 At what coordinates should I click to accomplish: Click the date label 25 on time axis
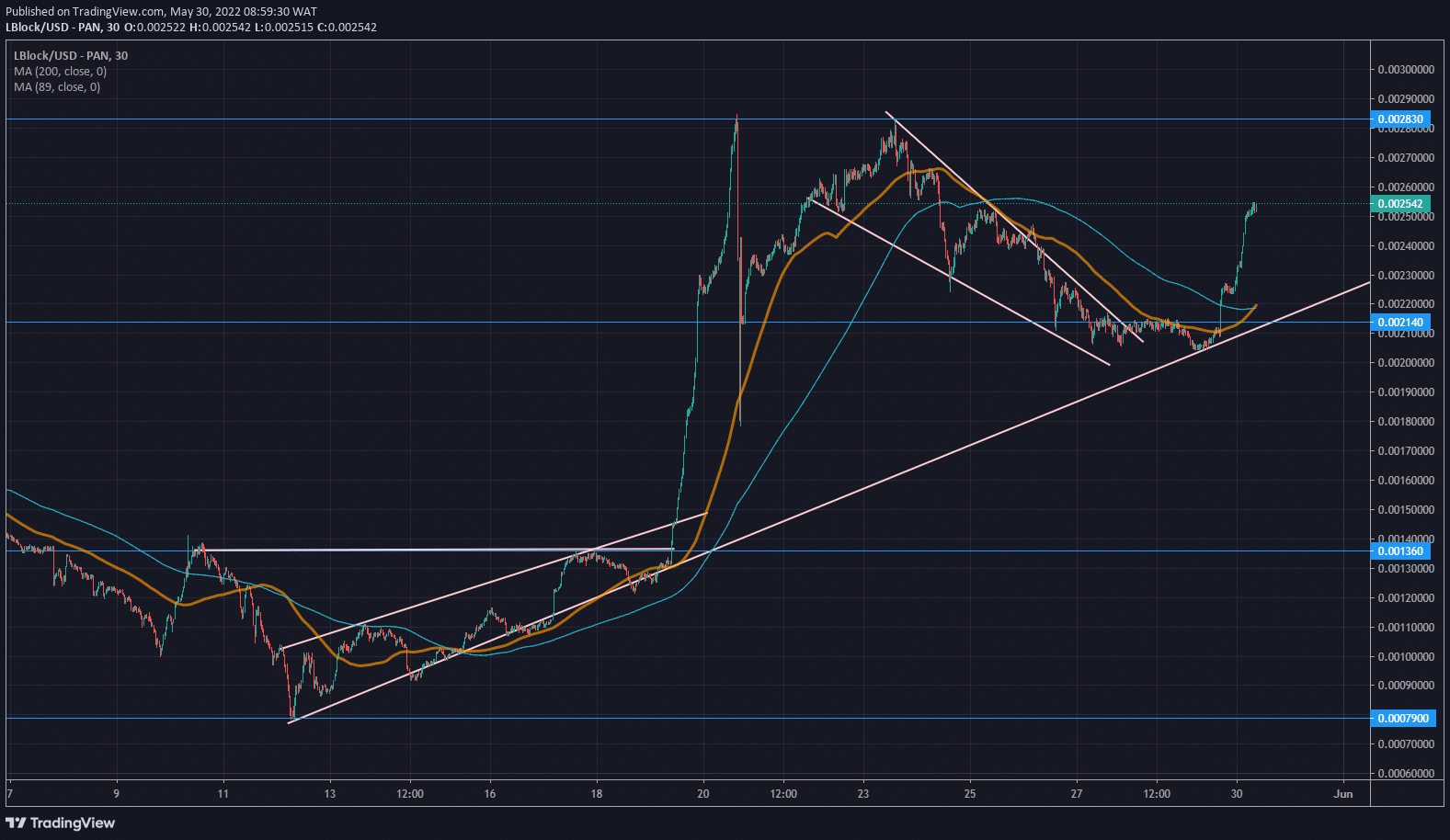pyautogui.click(x=970, y=794)
